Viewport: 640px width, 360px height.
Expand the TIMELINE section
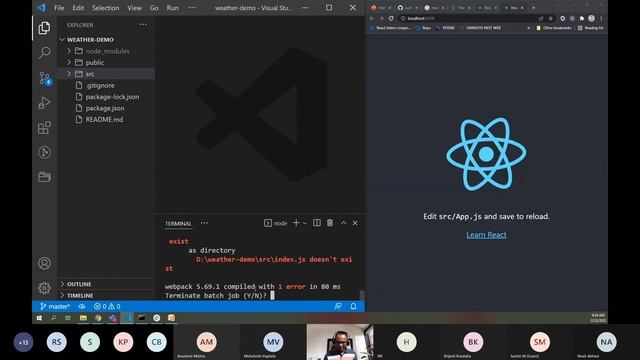coord(62,295)
